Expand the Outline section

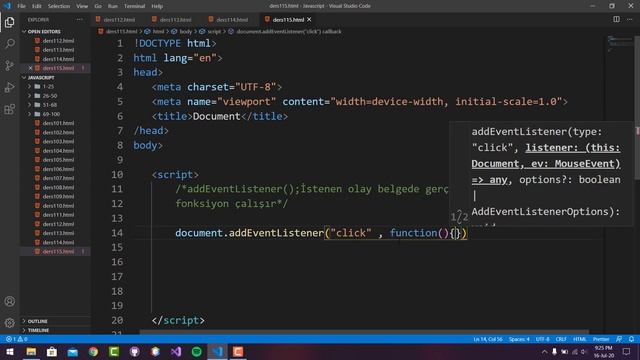(38, 321)
